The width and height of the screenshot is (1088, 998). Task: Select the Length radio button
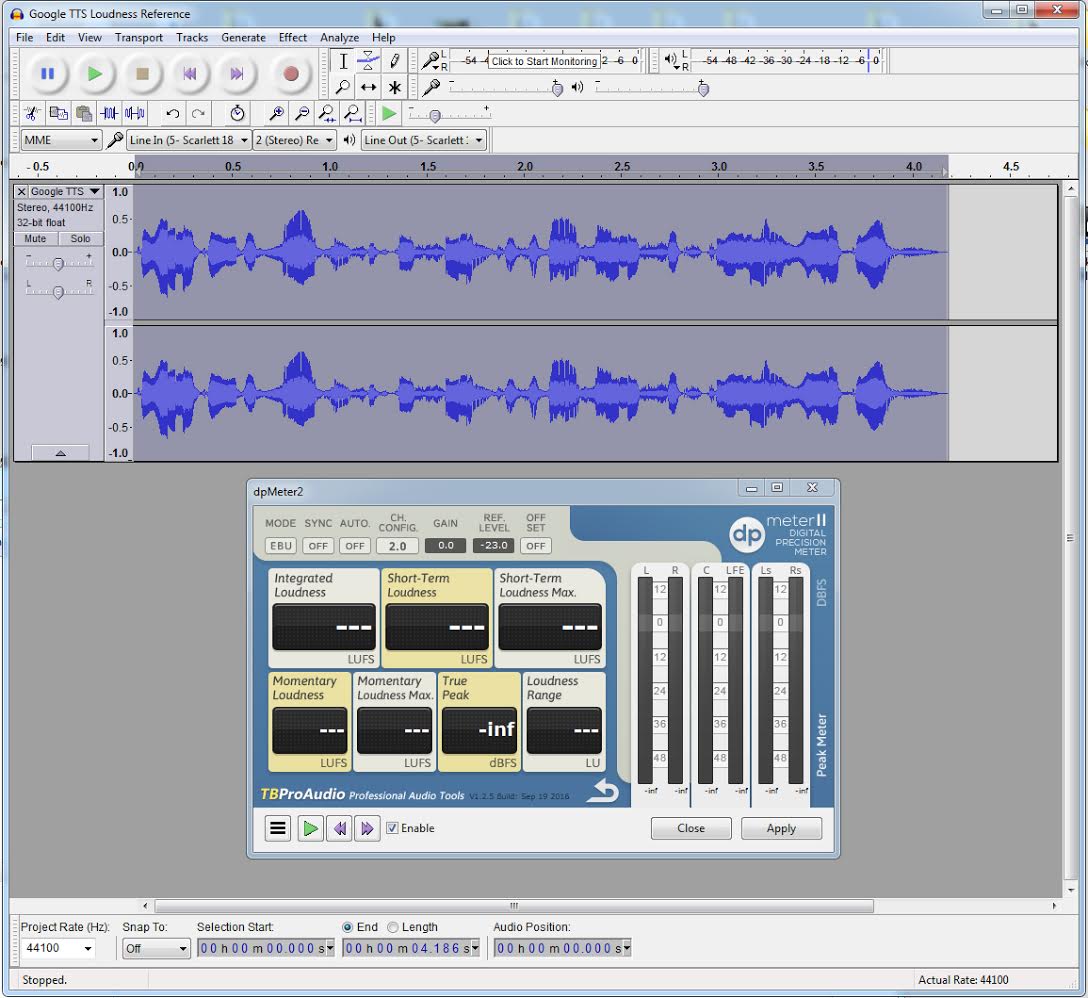[x=393, y=927]
